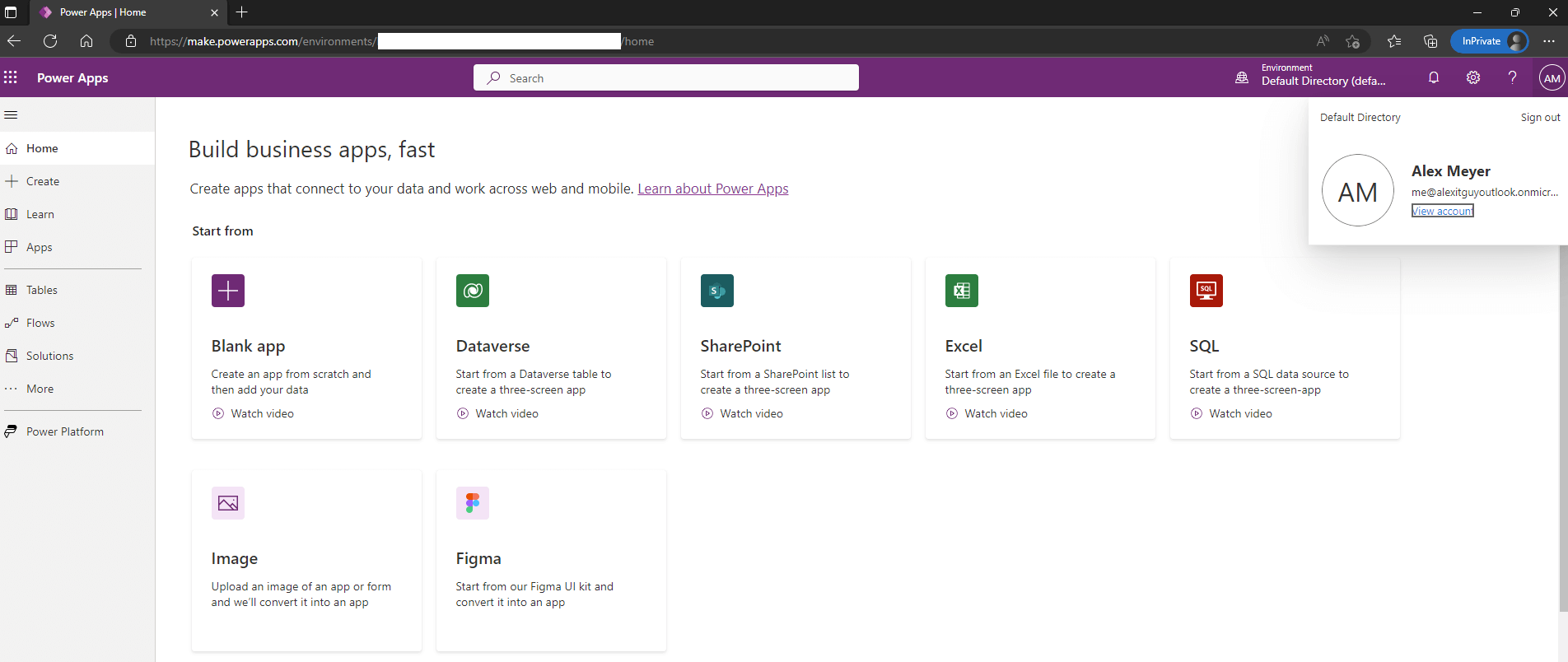Open browser collections icon
1568x662 pixels.
pyautogui.click(x=1430, y=41)
